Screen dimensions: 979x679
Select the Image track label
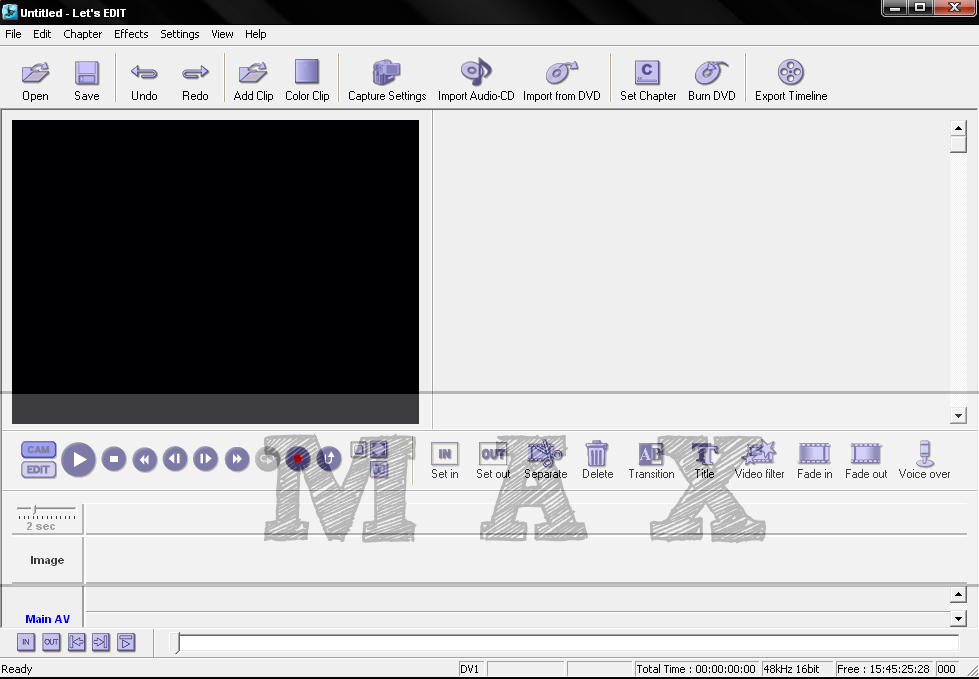tap(47, 560)
